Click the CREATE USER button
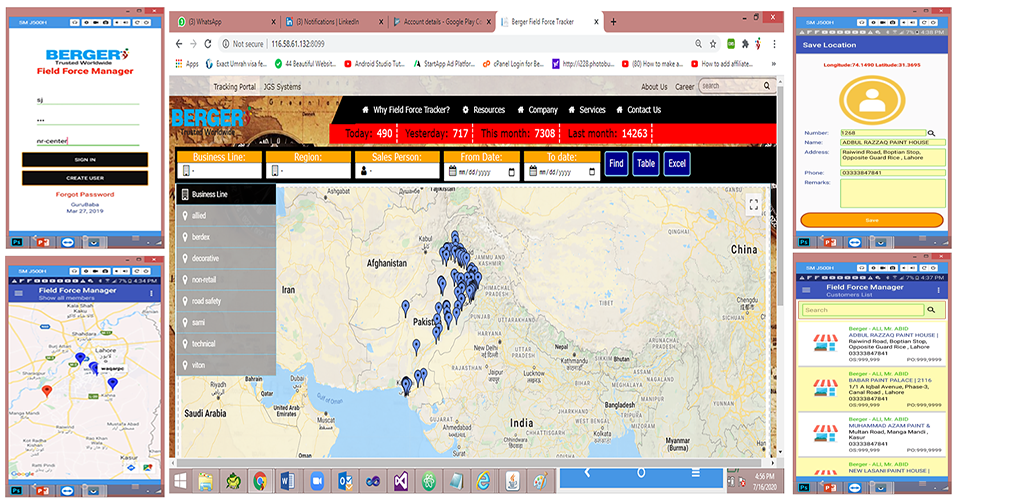1024x500 pixels. (x=85, y=178)
